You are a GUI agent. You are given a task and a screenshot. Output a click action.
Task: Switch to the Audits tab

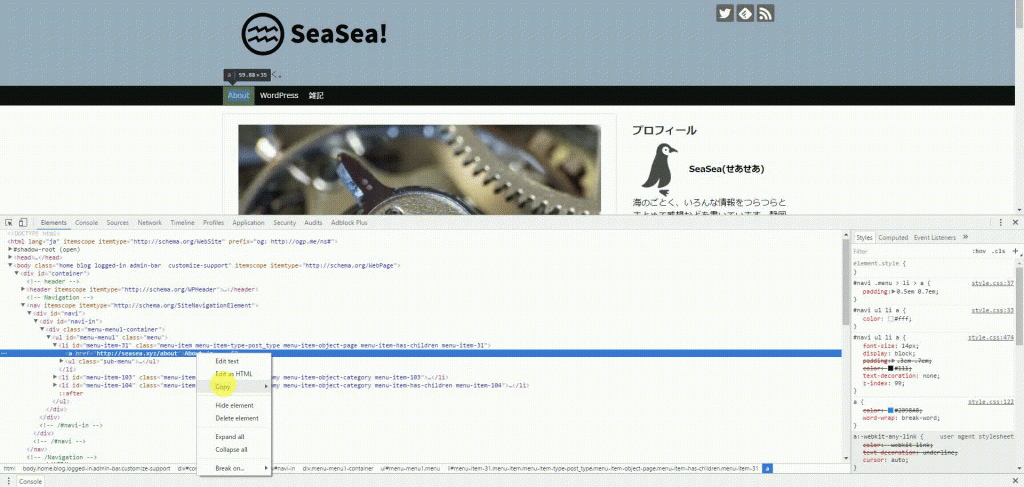pos(313,223)
